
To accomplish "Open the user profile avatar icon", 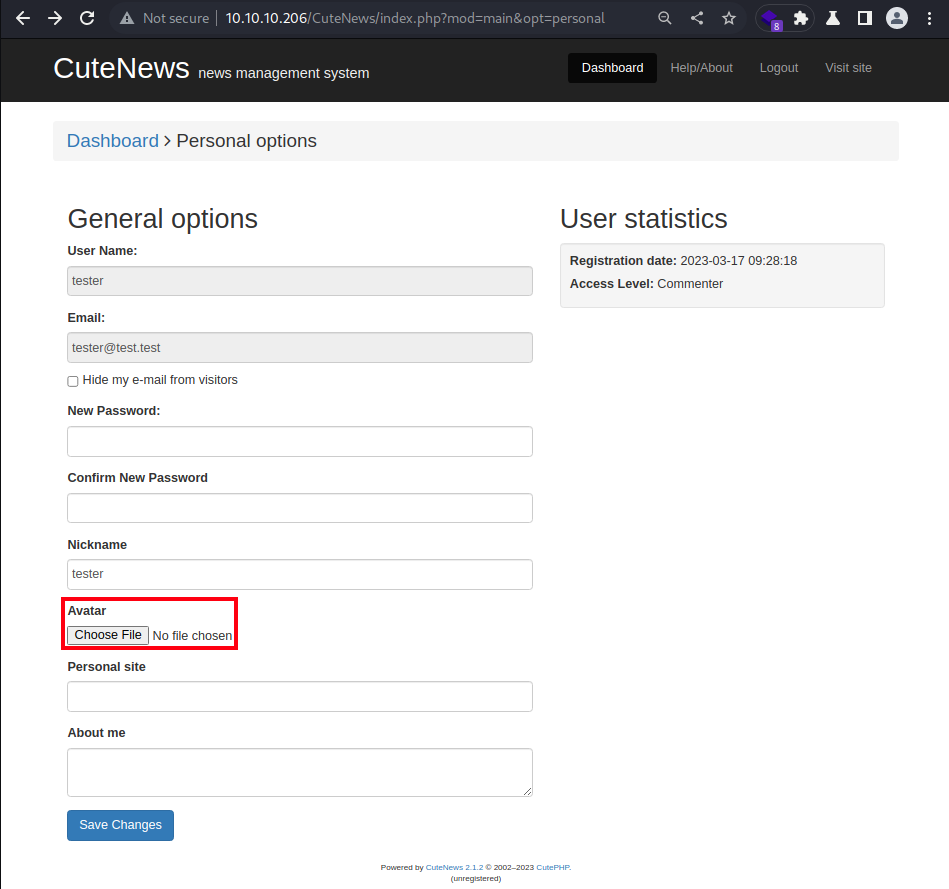I will 897,18.
